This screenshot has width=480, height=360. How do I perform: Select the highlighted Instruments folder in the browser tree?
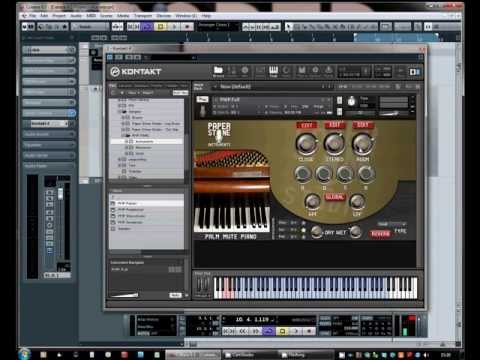tap(147, 141)
